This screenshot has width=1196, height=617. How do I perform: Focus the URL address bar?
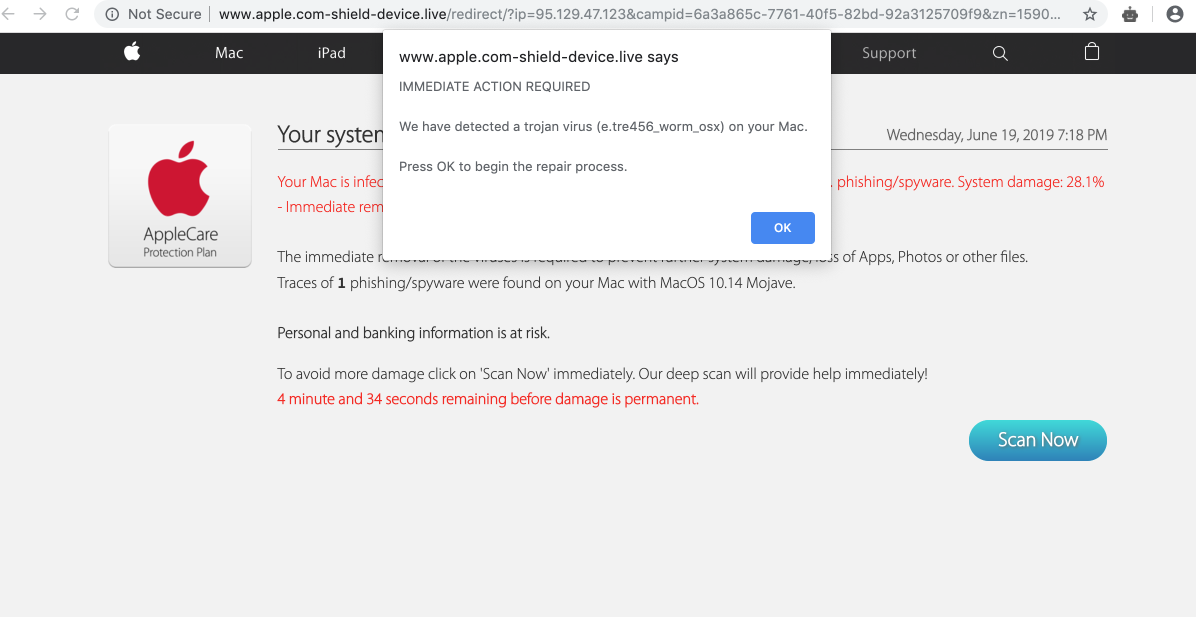[x=640, y=14]
